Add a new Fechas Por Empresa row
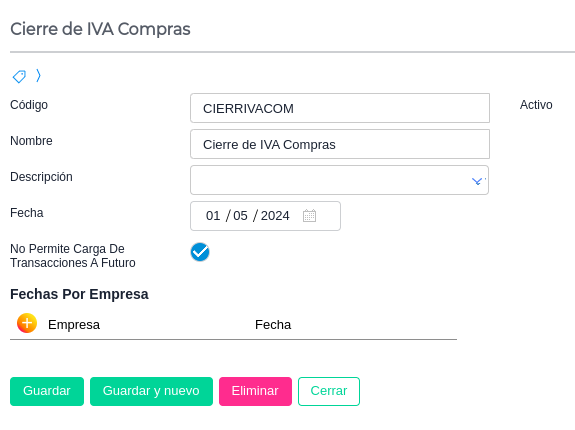The width and height of the screenshot is (575, 430). click(x=27, y=323)
